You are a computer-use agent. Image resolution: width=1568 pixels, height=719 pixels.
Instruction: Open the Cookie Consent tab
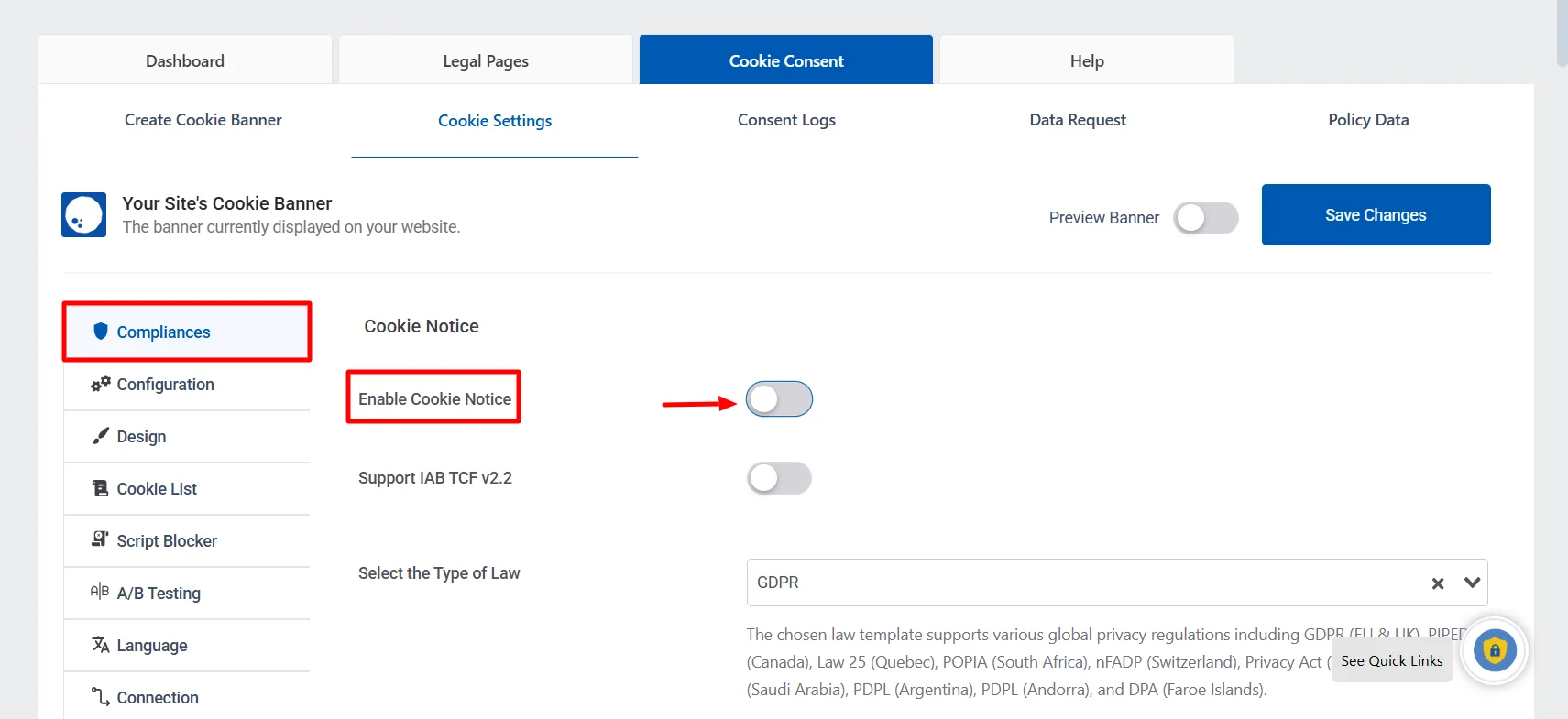(x=786, y=60)
